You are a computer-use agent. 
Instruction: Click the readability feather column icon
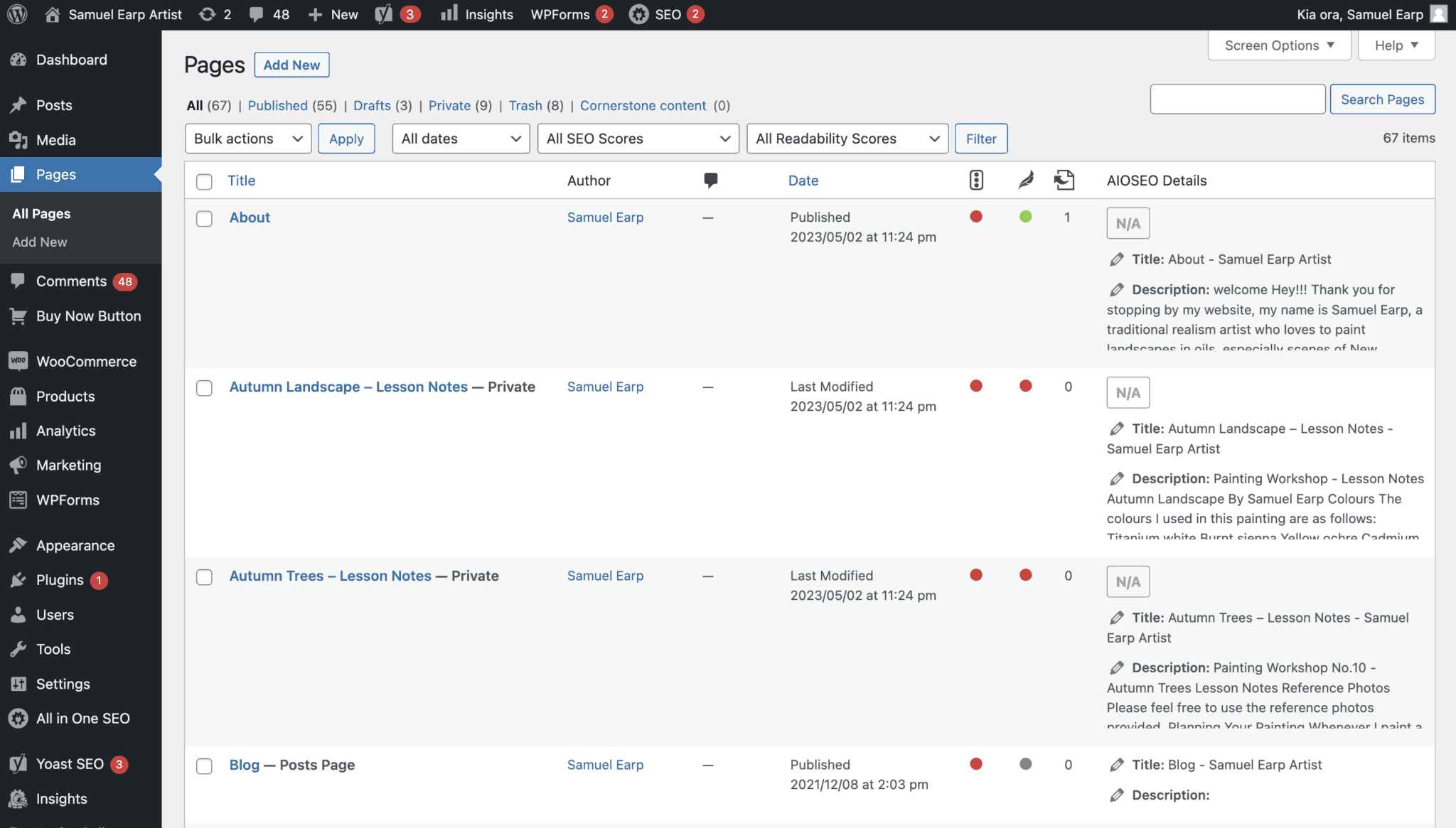[x=1025, y=180]
